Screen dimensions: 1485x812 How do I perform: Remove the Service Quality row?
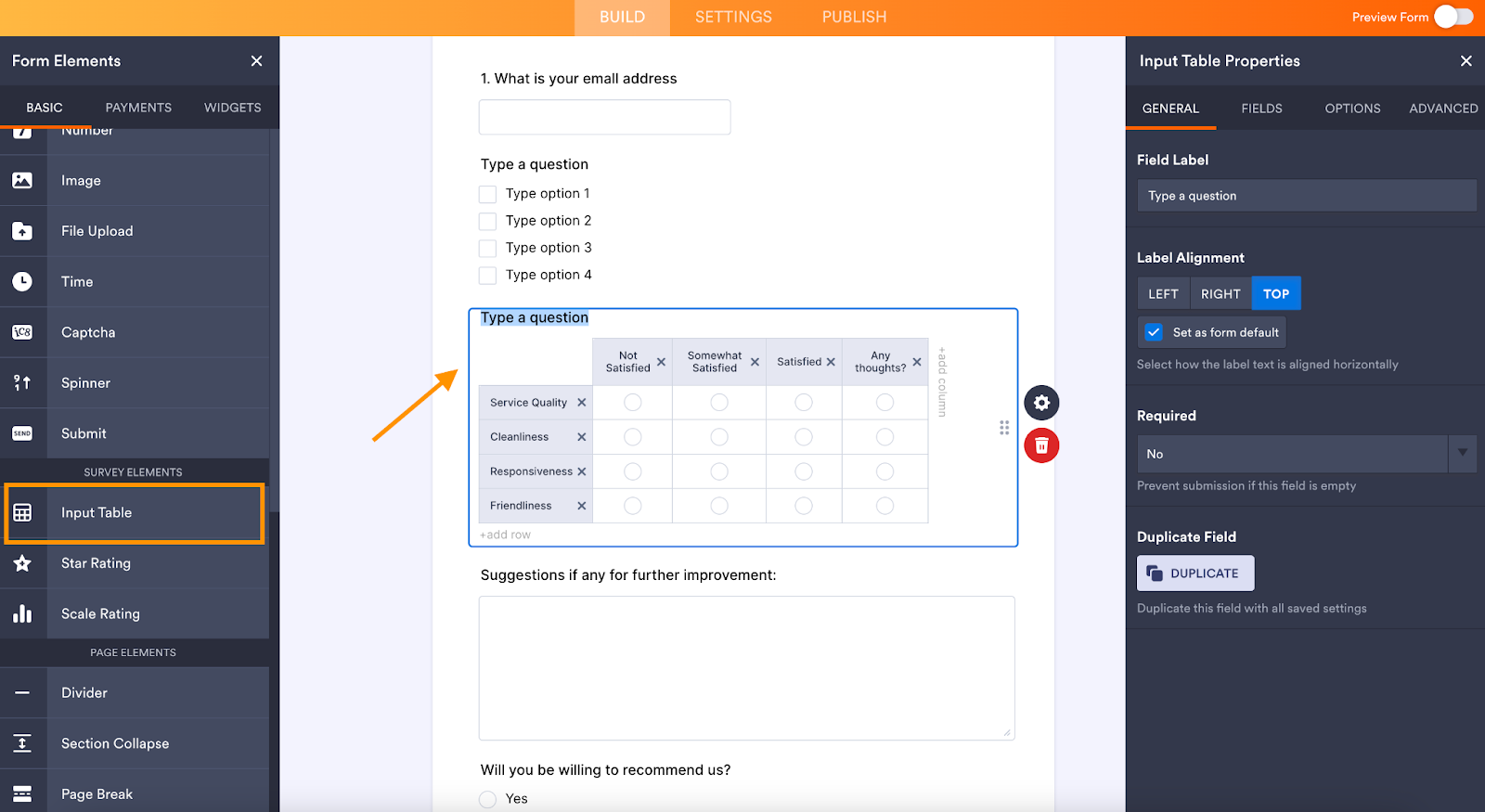coord(582,403)
